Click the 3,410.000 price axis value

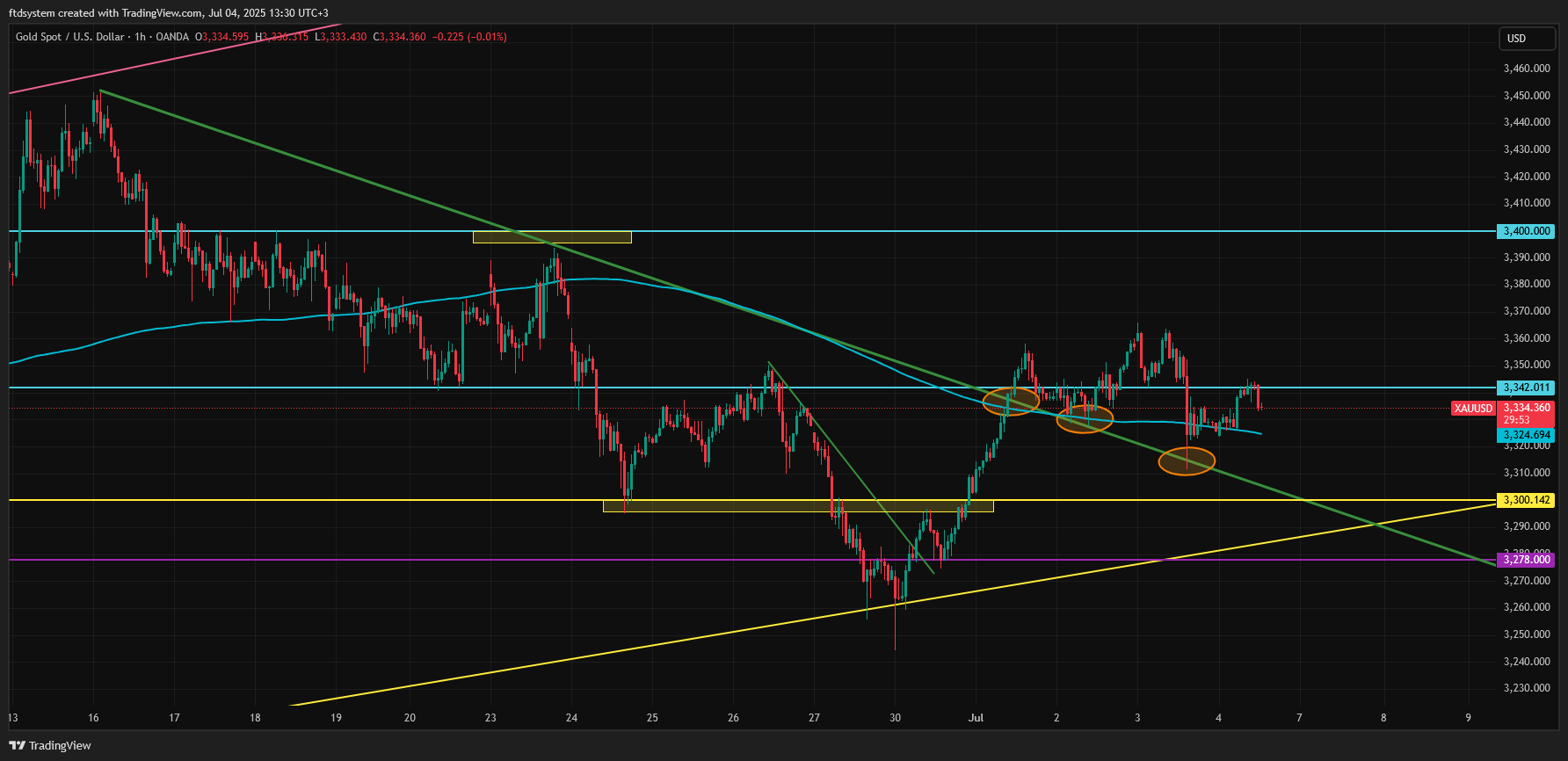click(1527, 203)
